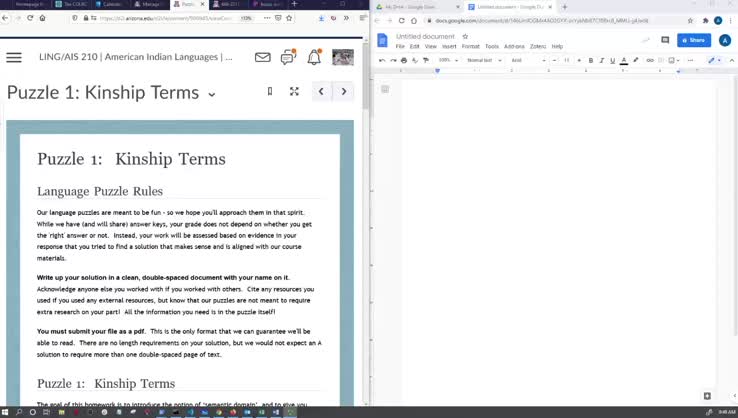Open the Insert menu in Google Docs
Screen dimensions: 738x418
(x=449, y=47)
